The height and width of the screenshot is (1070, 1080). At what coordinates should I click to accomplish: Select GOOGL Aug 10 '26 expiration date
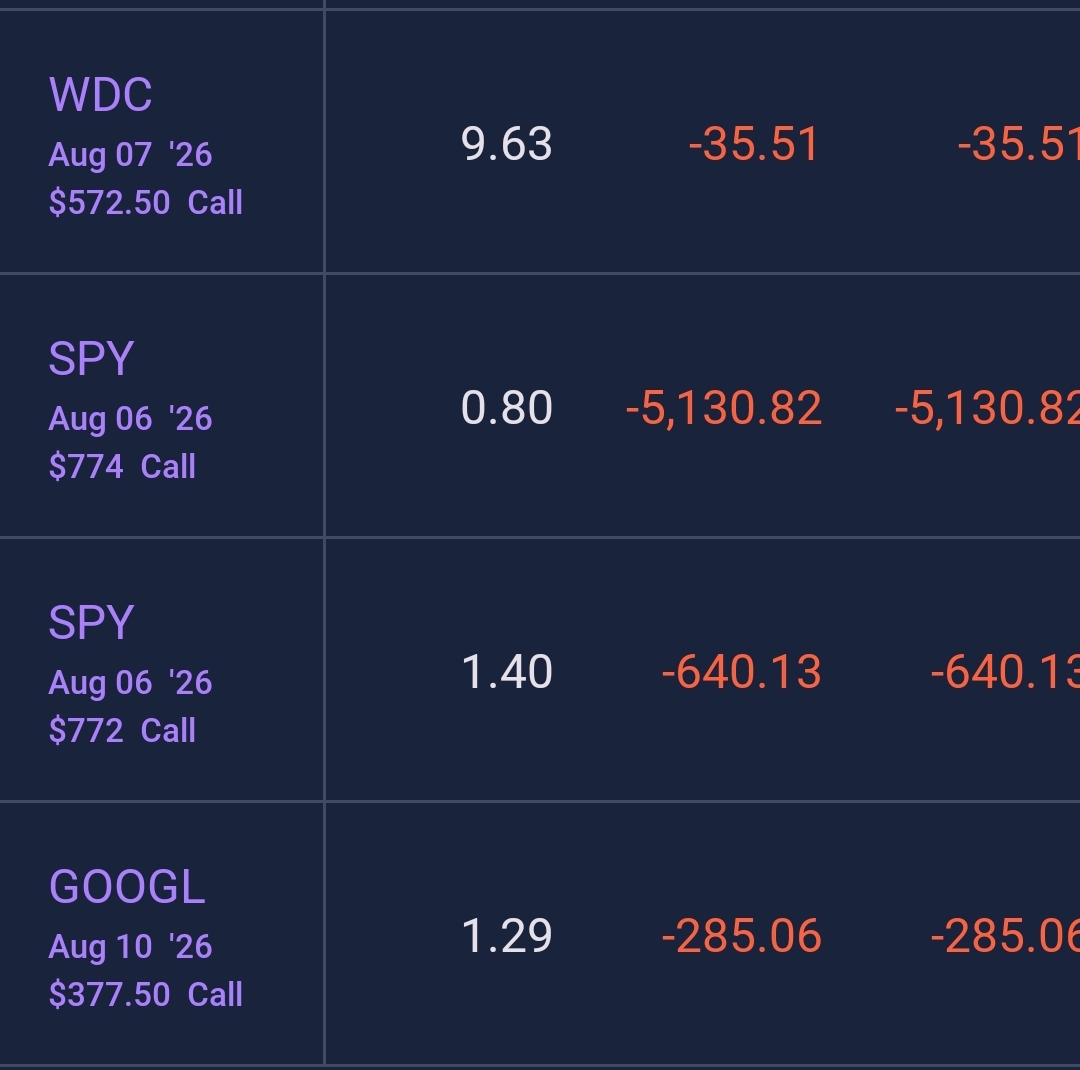coord(130,947)
